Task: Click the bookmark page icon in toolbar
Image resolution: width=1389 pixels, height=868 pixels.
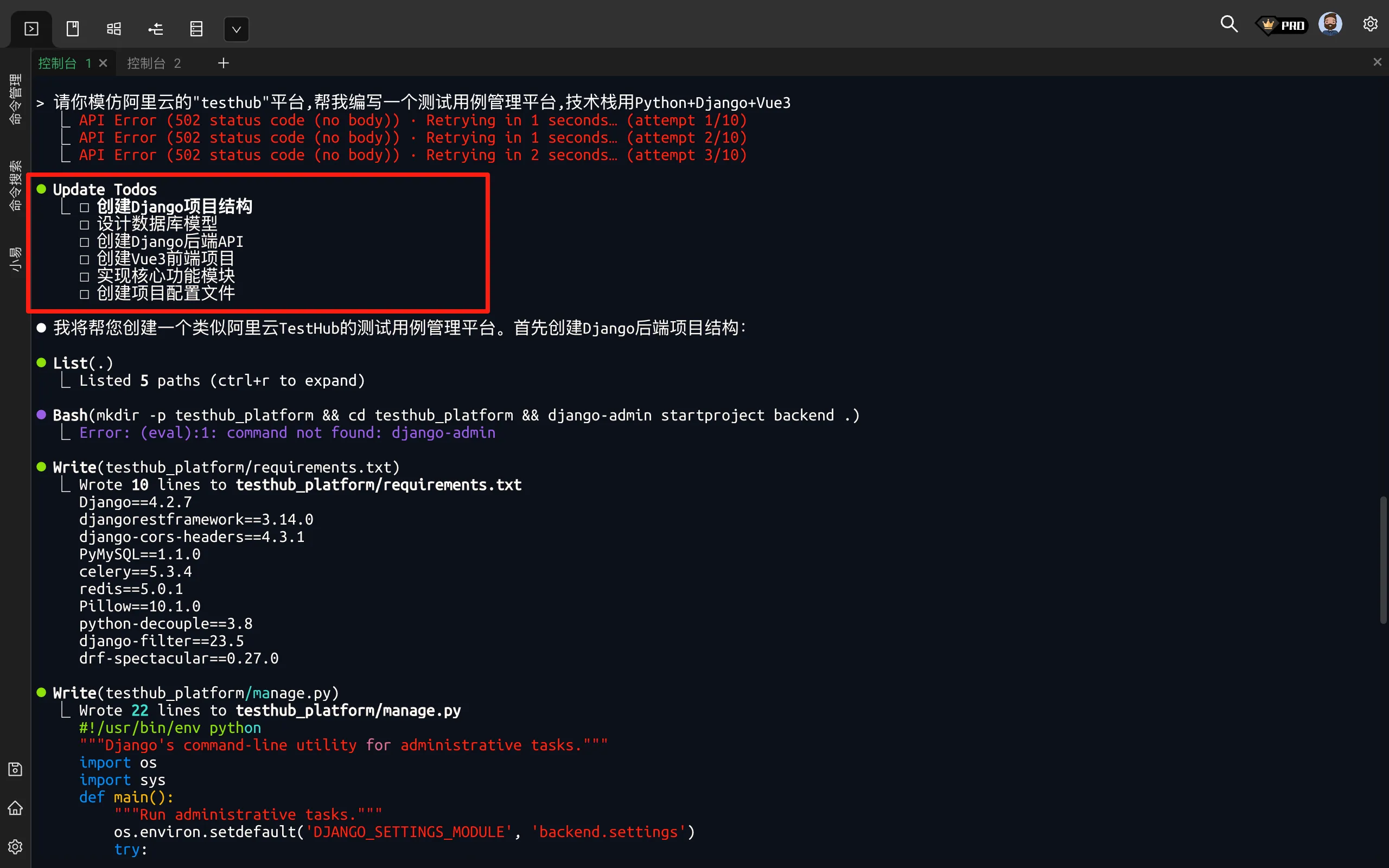Action: 73,29
